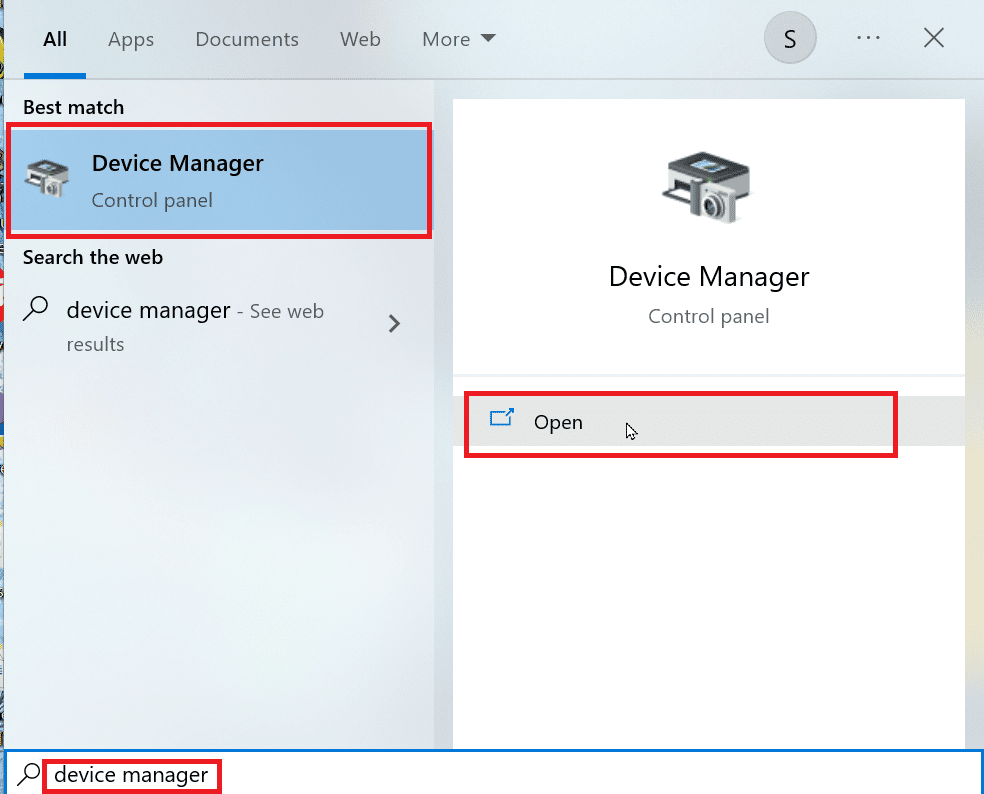Image resolution: width=984 pixels, height=794 pixels.
Task: Close the search panel with the X
Action: (933, 39)
